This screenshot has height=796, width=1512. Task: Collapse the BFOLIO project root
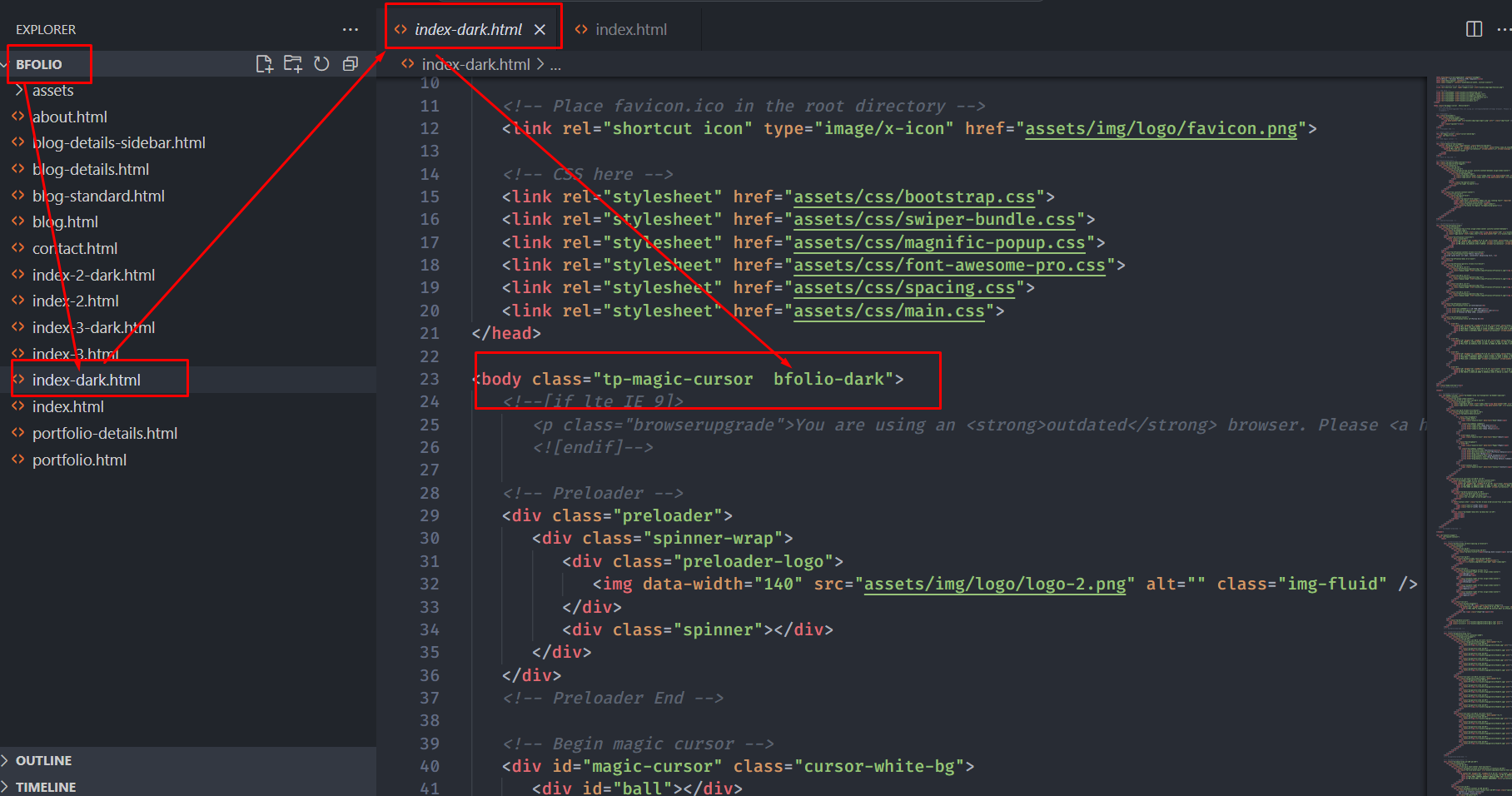(38, 65)
